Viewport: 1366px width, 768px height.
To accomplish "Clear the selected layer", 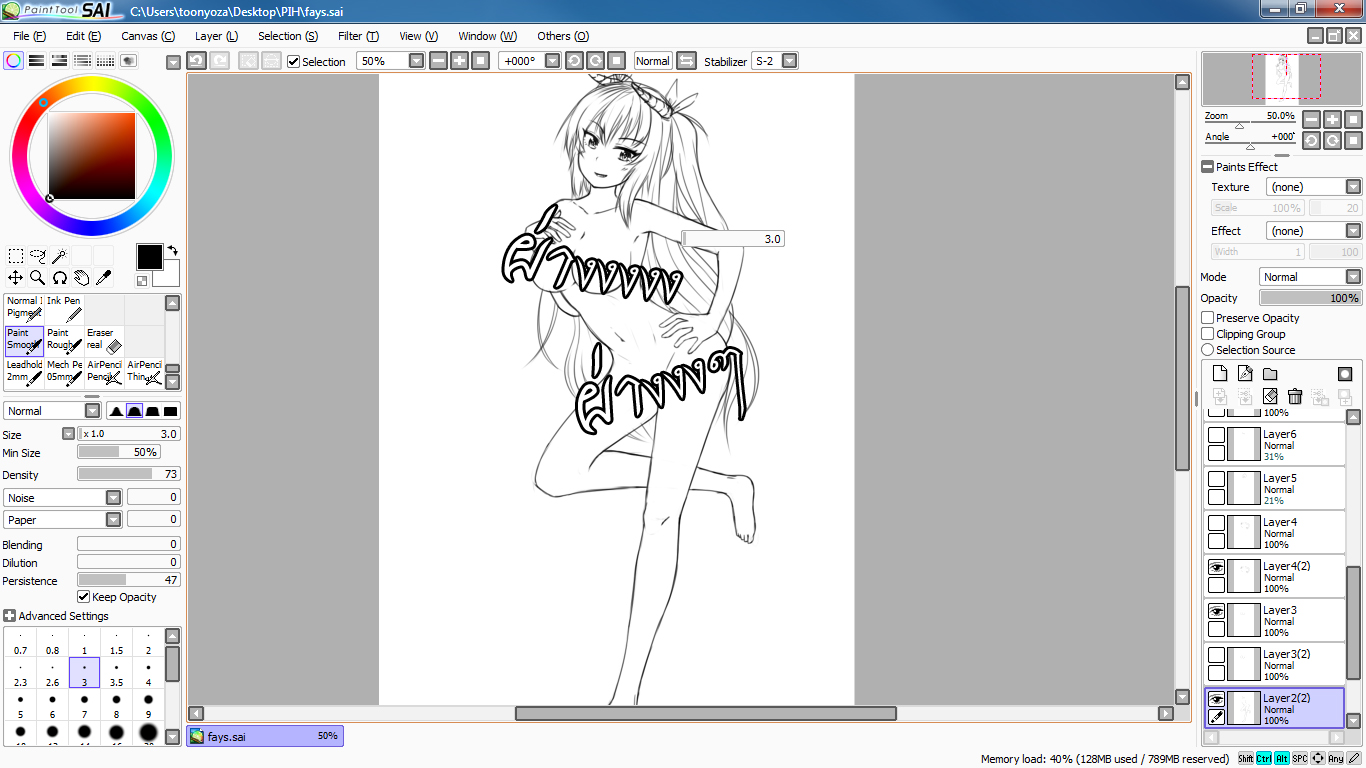I will (1270, 396).
